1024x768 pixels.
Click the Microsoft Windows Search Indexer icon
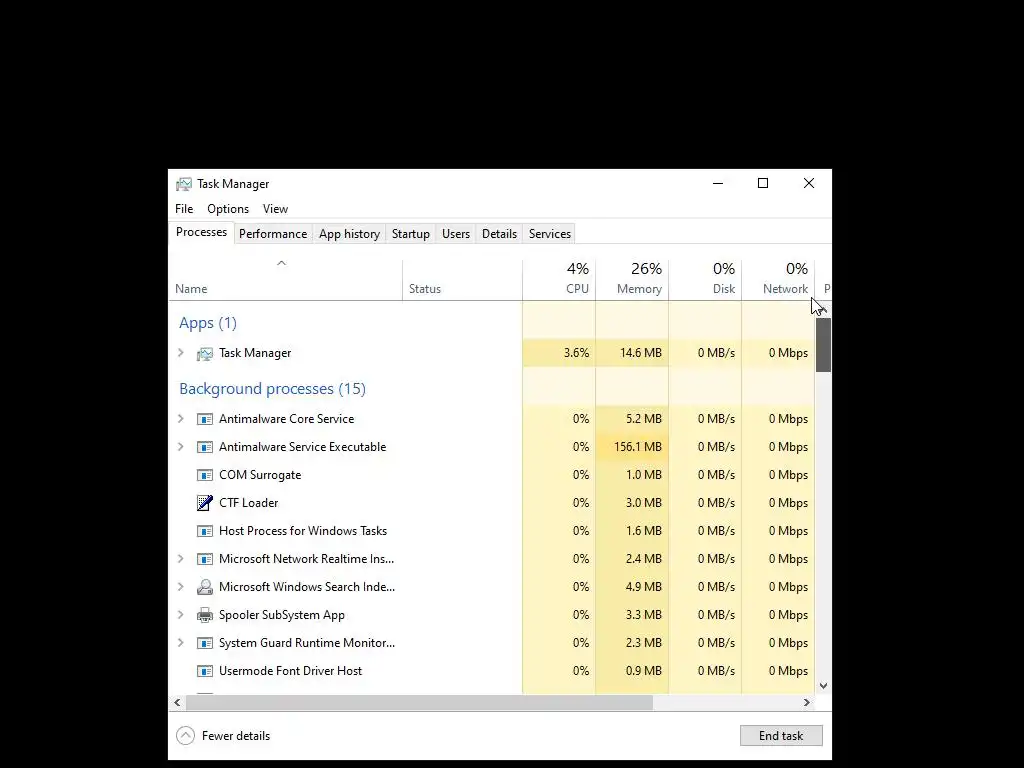pyautogui.click(x=204, y=587)
